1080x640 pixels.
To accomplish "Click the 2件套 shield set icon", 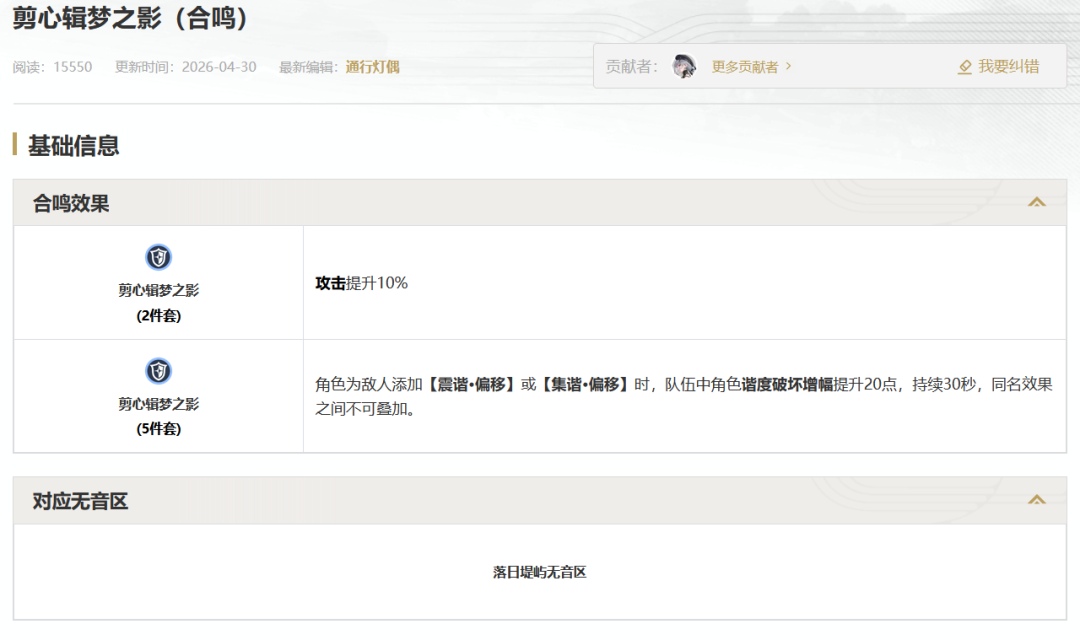I will click(158, 257).
